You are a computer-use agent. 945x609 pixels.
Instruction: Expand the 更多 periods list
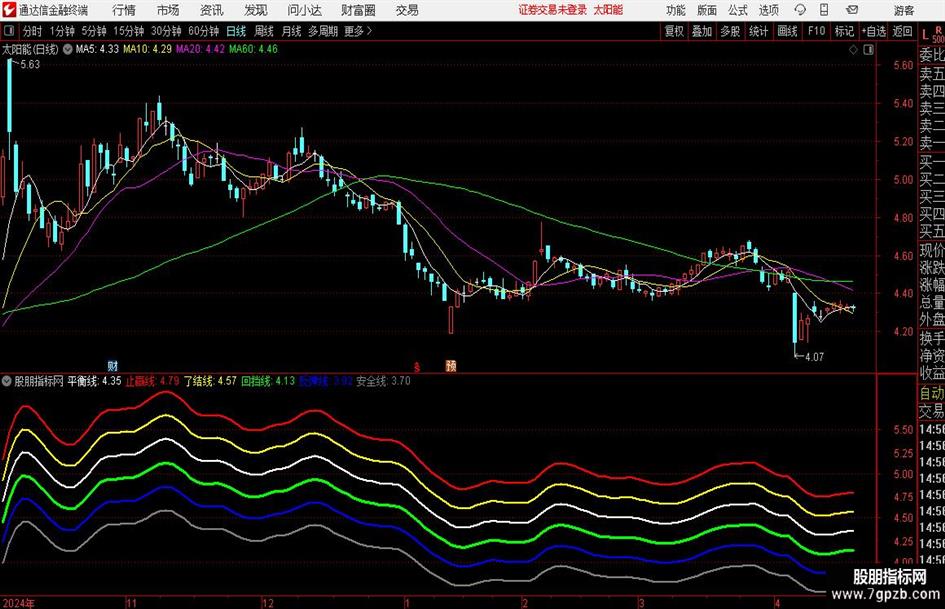point(358,31)
